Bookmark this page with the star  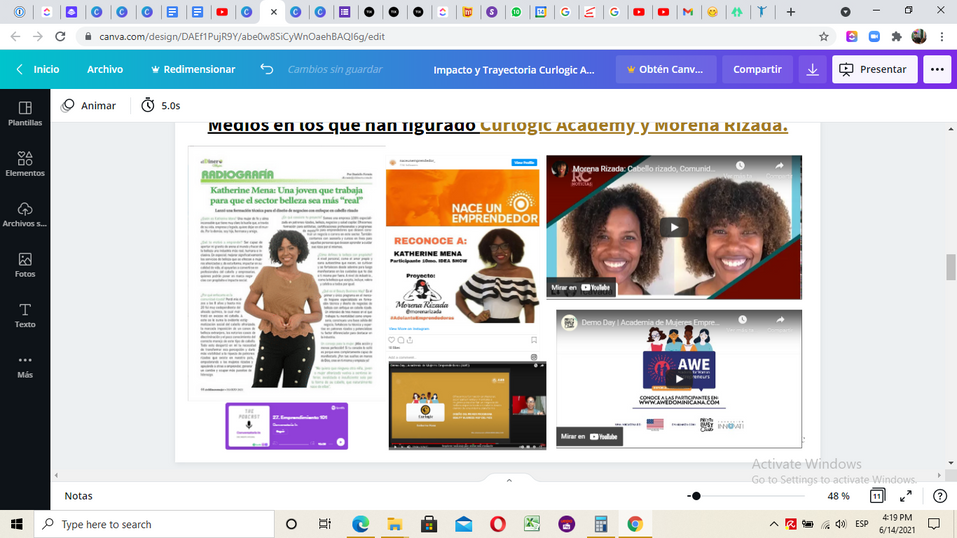(x=823, y=37)
